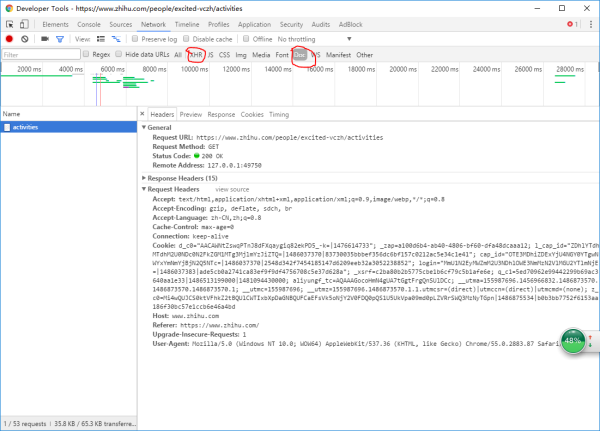
Task: Click the record network log button
Action: (x=9, y=39)
